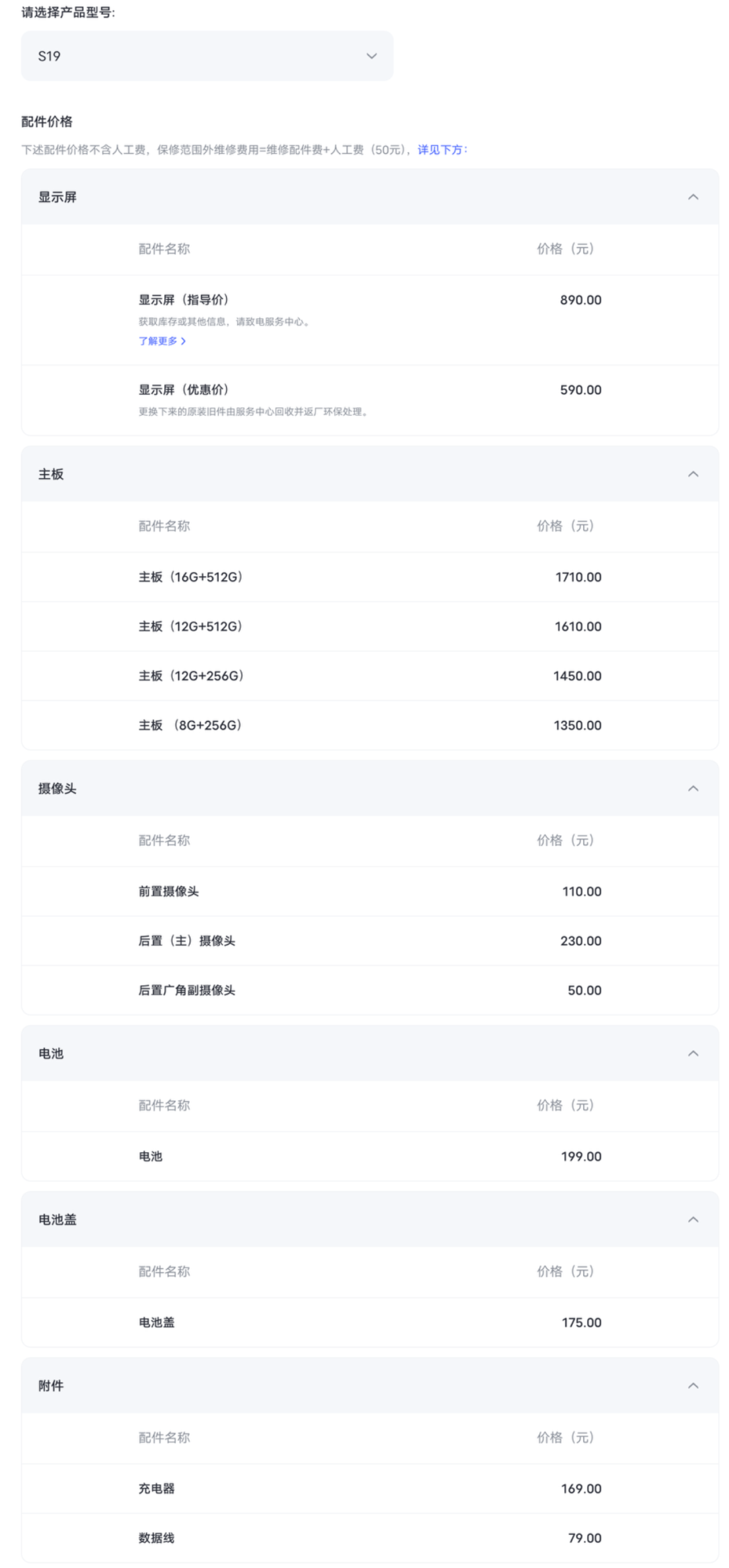This screenshot has width=729, height=1568.
Task: Collapse the 摄像头 section chevron
Action: pyautogui.click(x=693, y=789)
